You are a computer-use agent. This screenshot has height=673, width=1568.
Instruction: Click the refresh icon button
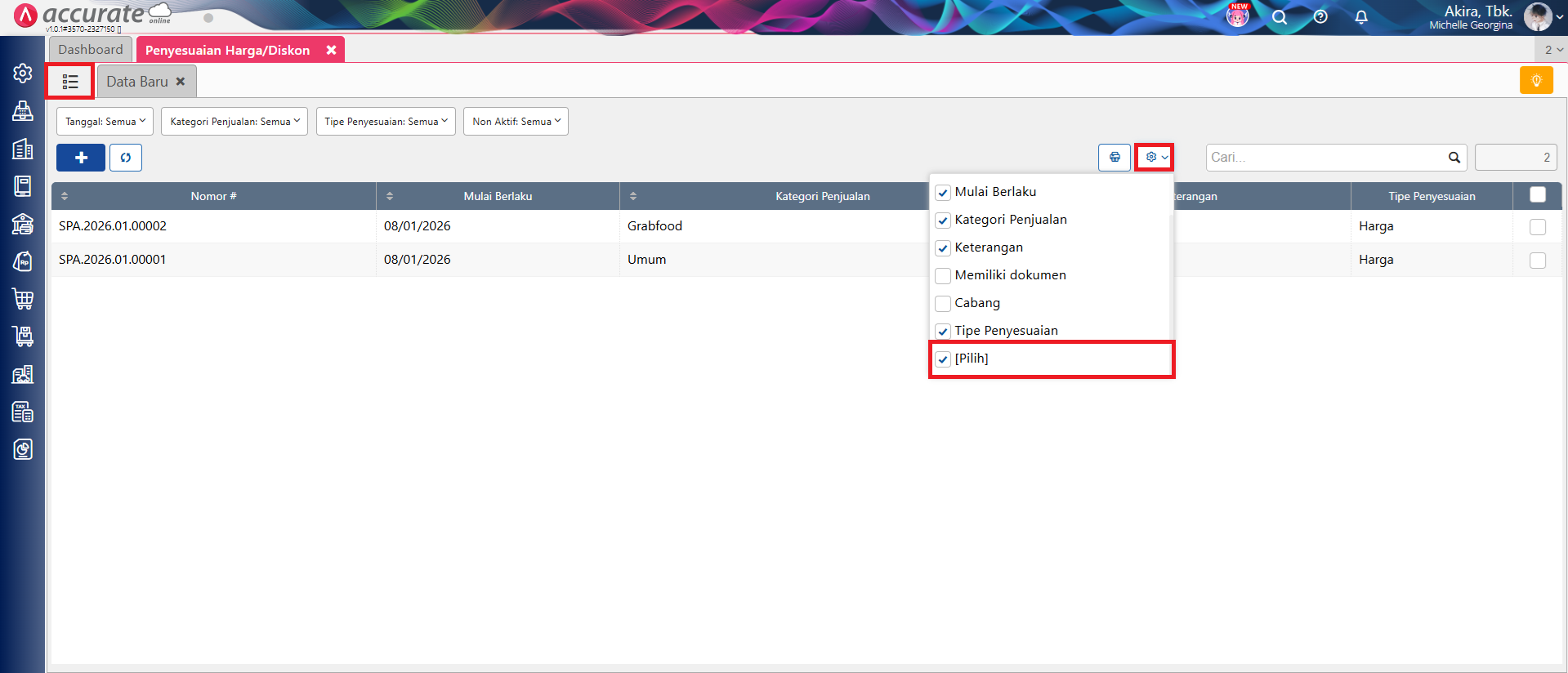(126, 158)
